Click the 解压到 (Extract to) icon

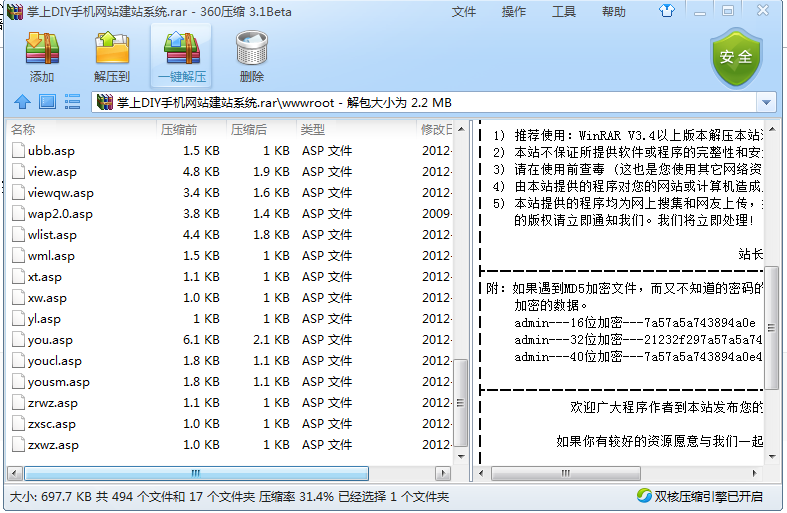(x=112, y=48)
